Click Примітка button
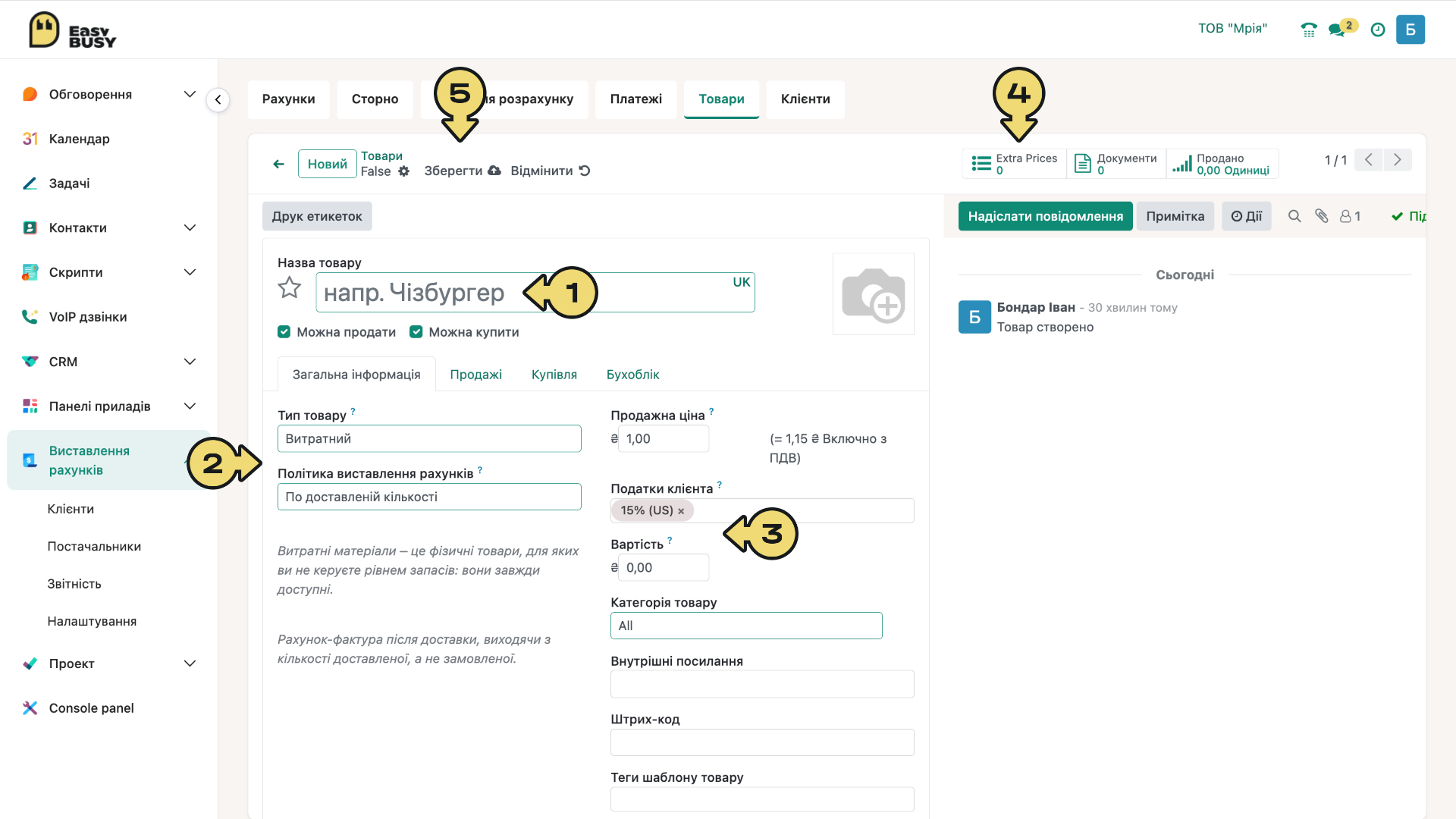 click(x=1175, y=216)
